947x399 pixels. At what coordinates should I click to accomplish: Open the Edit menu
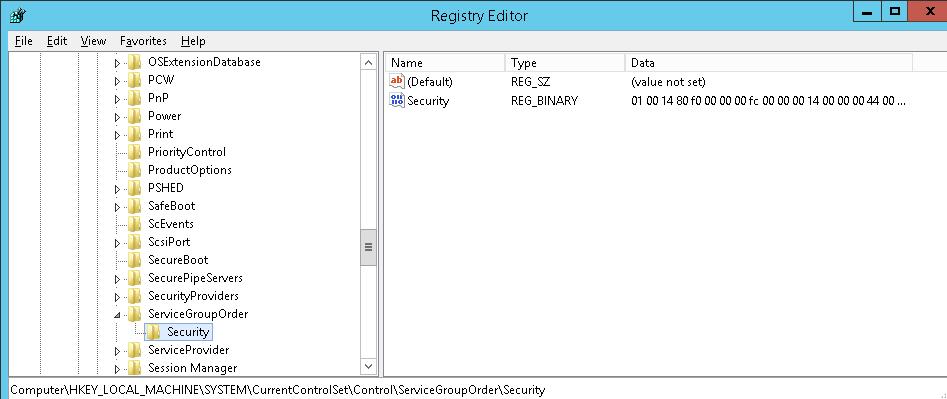click(x=57, y=41)
